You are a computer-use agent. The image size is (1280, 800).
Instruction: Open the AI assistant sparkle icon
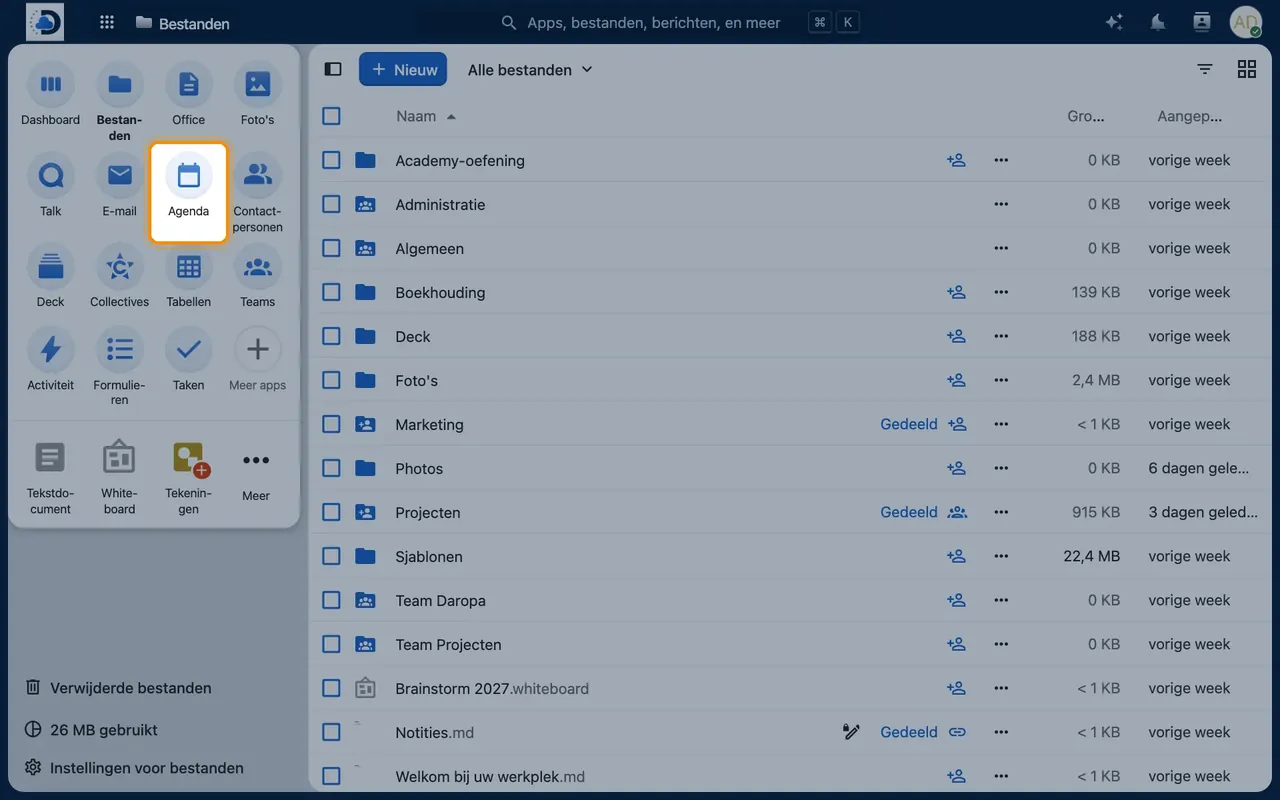point(1114,22)
